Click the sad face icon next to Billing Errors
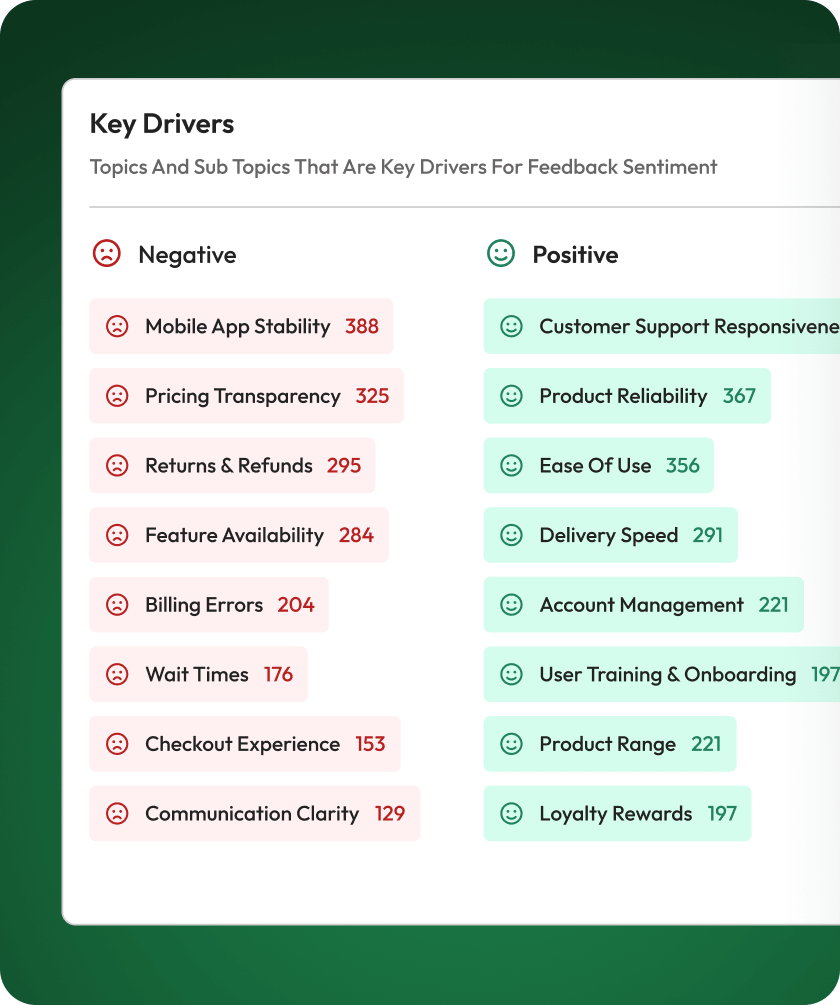The width and height of the screenshot is (840, 1005). pyautogui.click(x=117, y=605)
